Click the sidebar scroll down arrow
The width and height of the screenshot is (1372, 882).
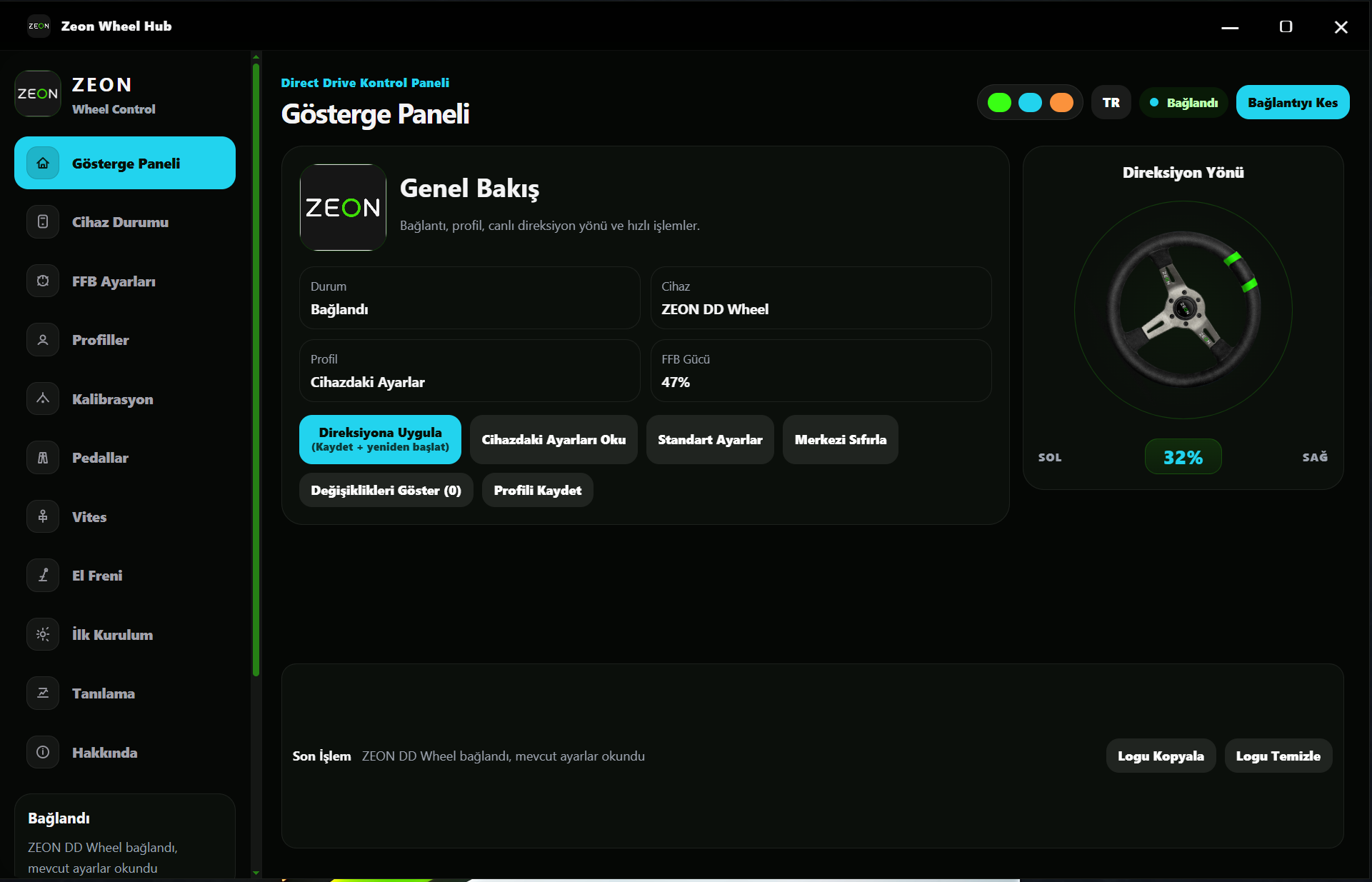click(x=256, y=873)
